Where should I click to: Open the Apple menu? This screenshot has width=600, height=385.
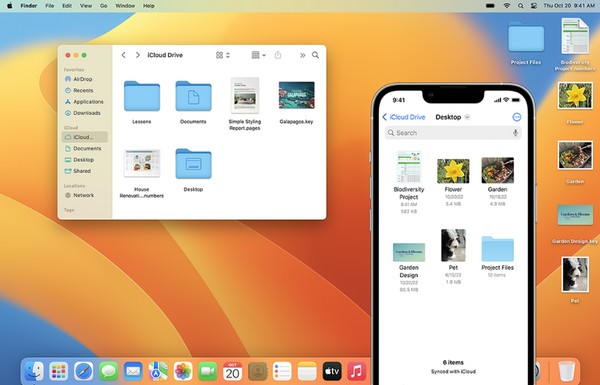(x=10, y=6)
